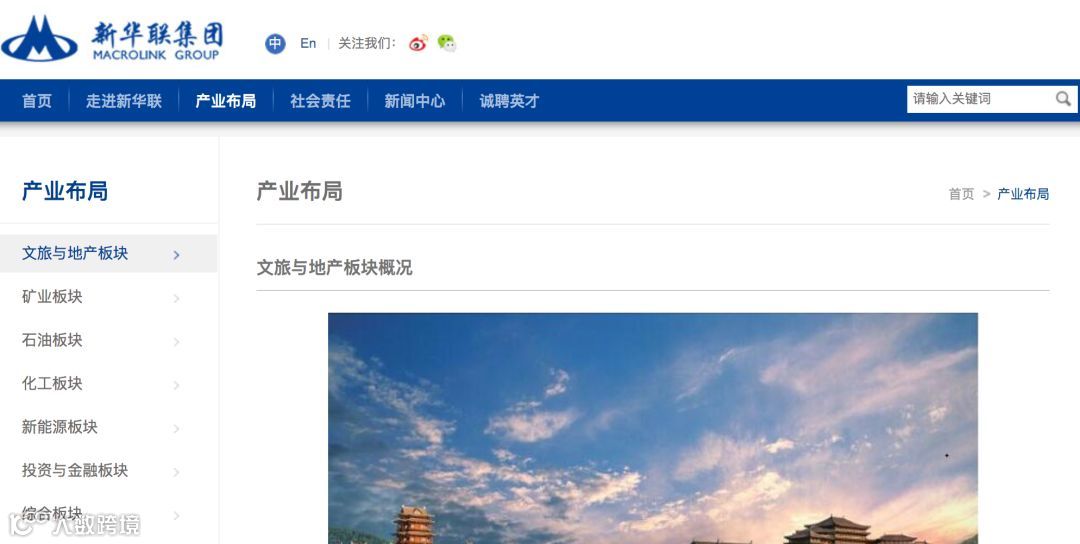Expand chevron beside 石油板块
The image size is (1080, 544).
[x=176, y=342]
